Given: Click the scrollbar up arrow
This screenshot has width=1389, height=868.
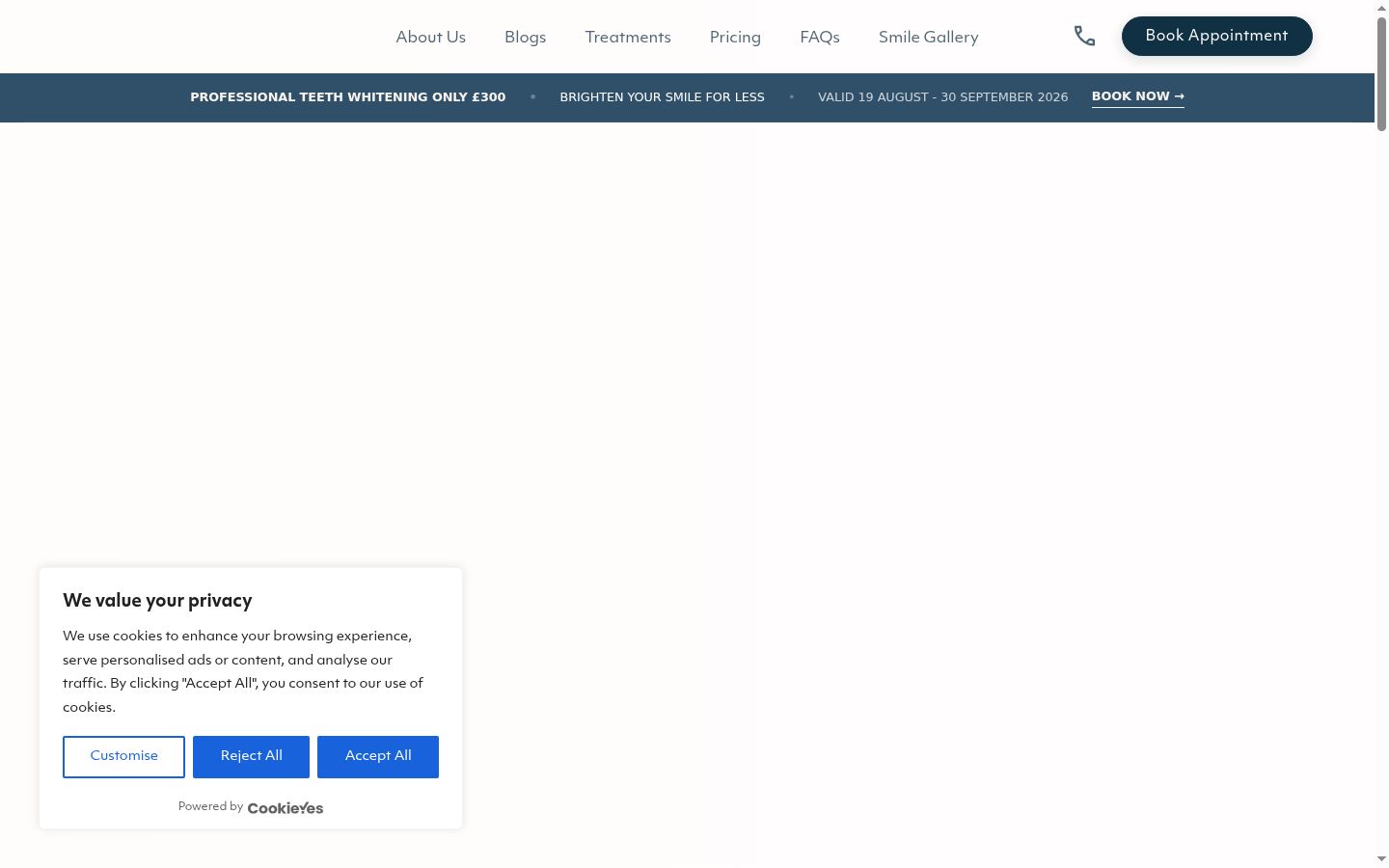Looking at the screenshot, I should (1381, 7).
